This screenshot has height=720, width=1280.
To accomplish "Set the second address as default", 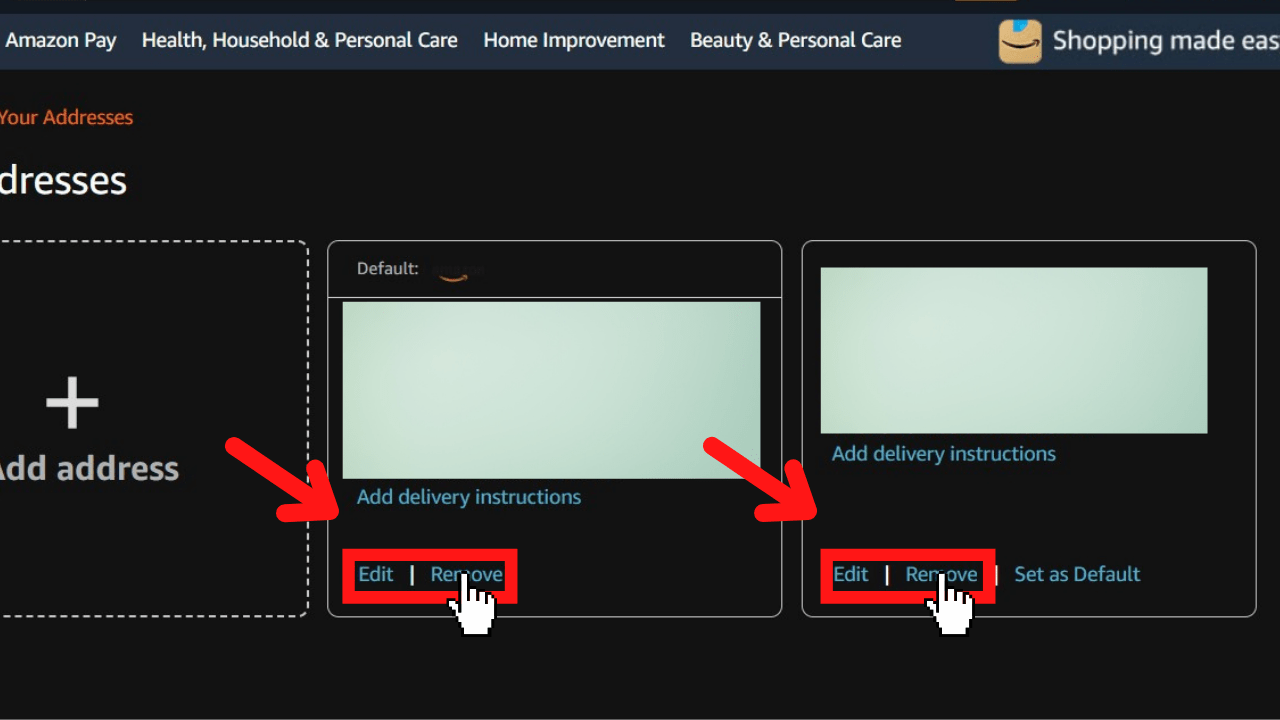I will (x=1077, y=574).
